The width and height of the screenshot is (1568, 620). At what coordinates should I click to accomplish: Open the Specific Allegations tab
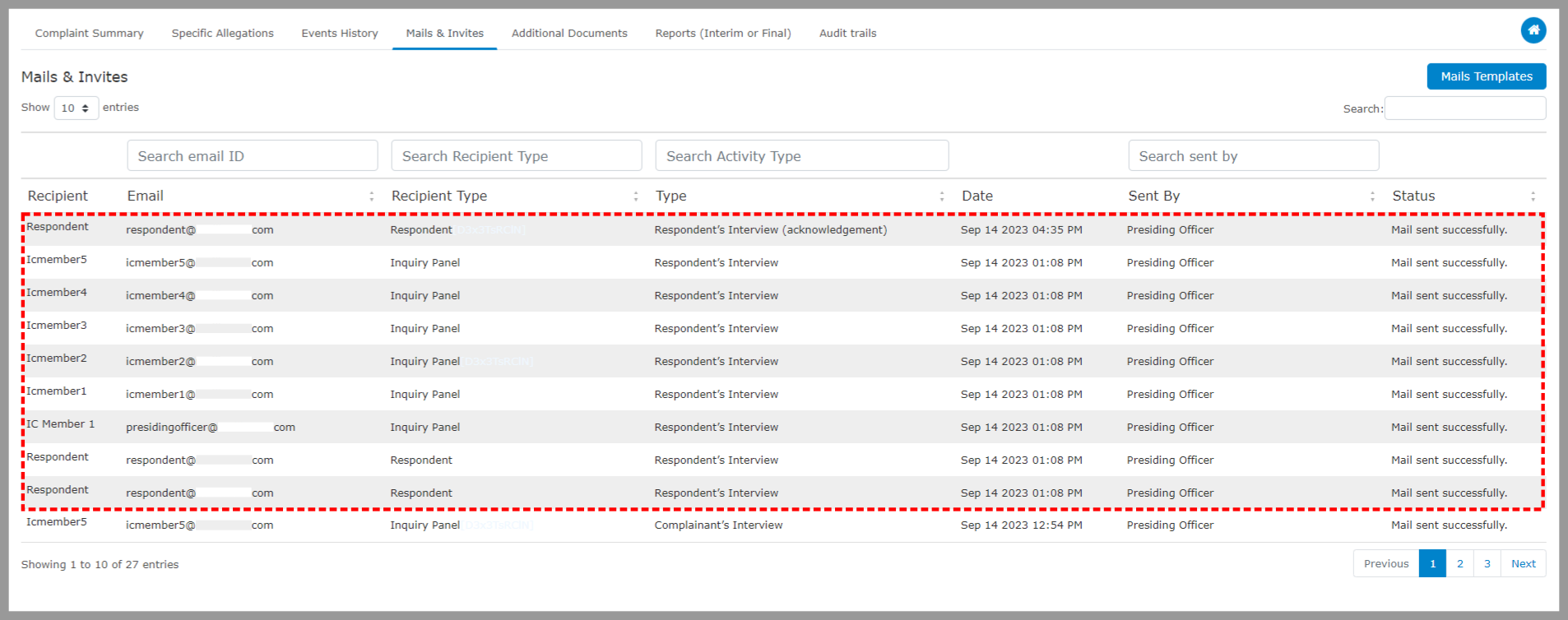coord(222,34)
